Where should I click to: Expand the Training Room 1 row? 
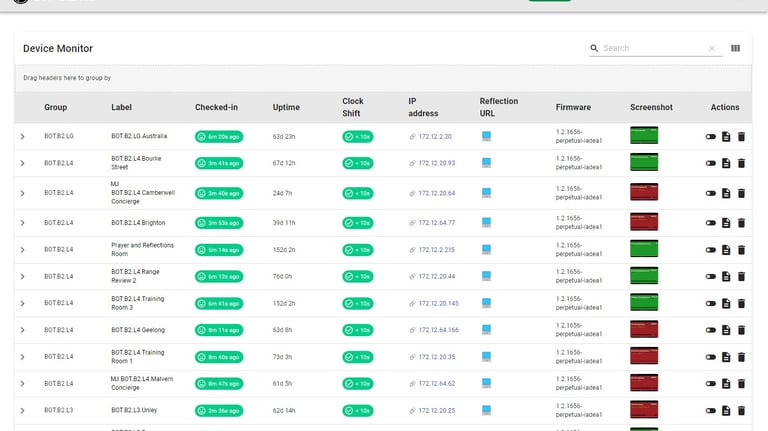pyautogui.click(x=23, y=357)
